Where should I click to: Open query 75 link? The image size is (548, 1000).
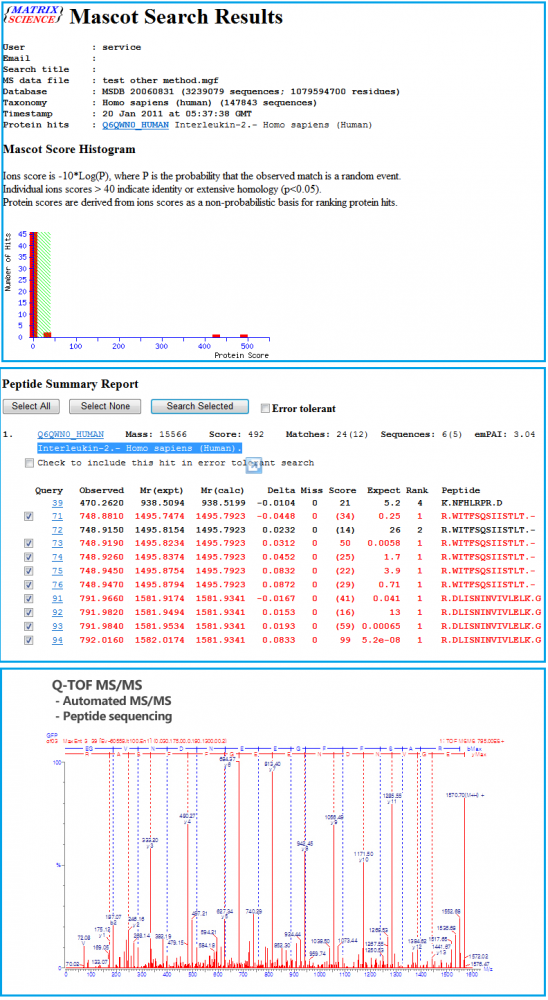tap(57, 570)
